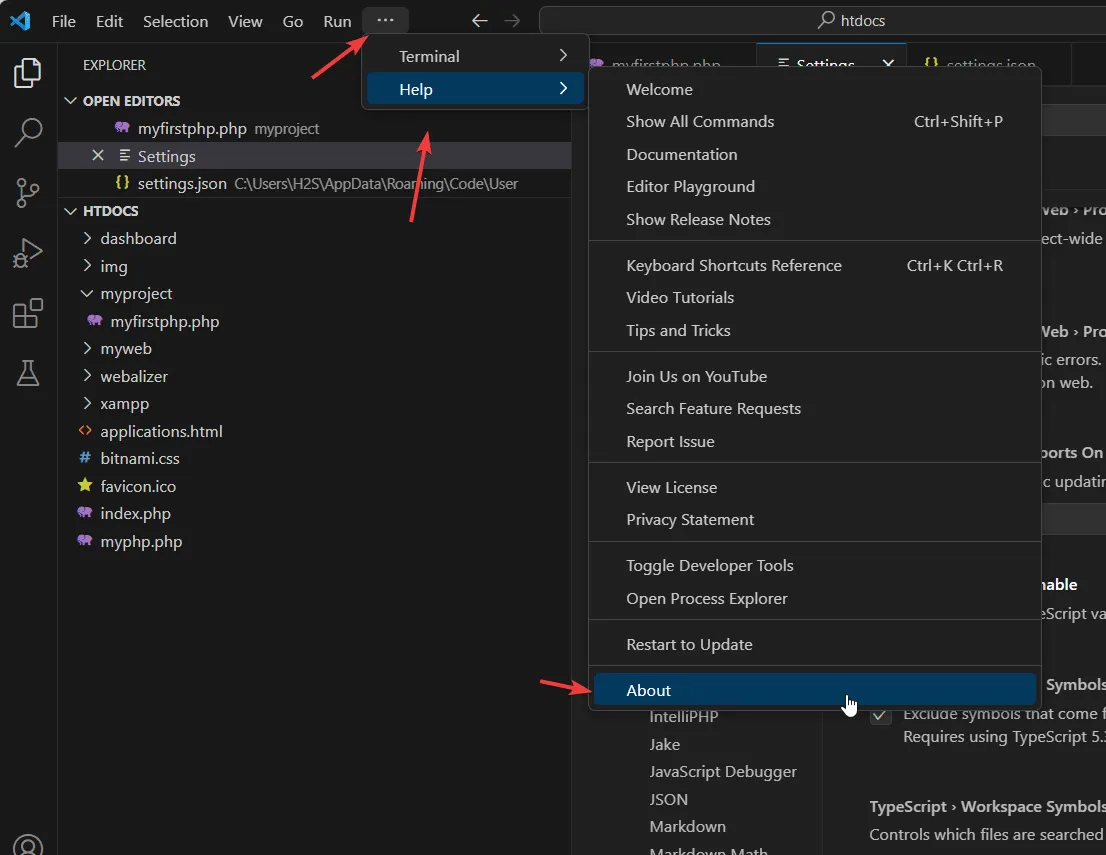Go back with the left arrow
Viewport: 1106px width, 855px height.
pos(480,20)
